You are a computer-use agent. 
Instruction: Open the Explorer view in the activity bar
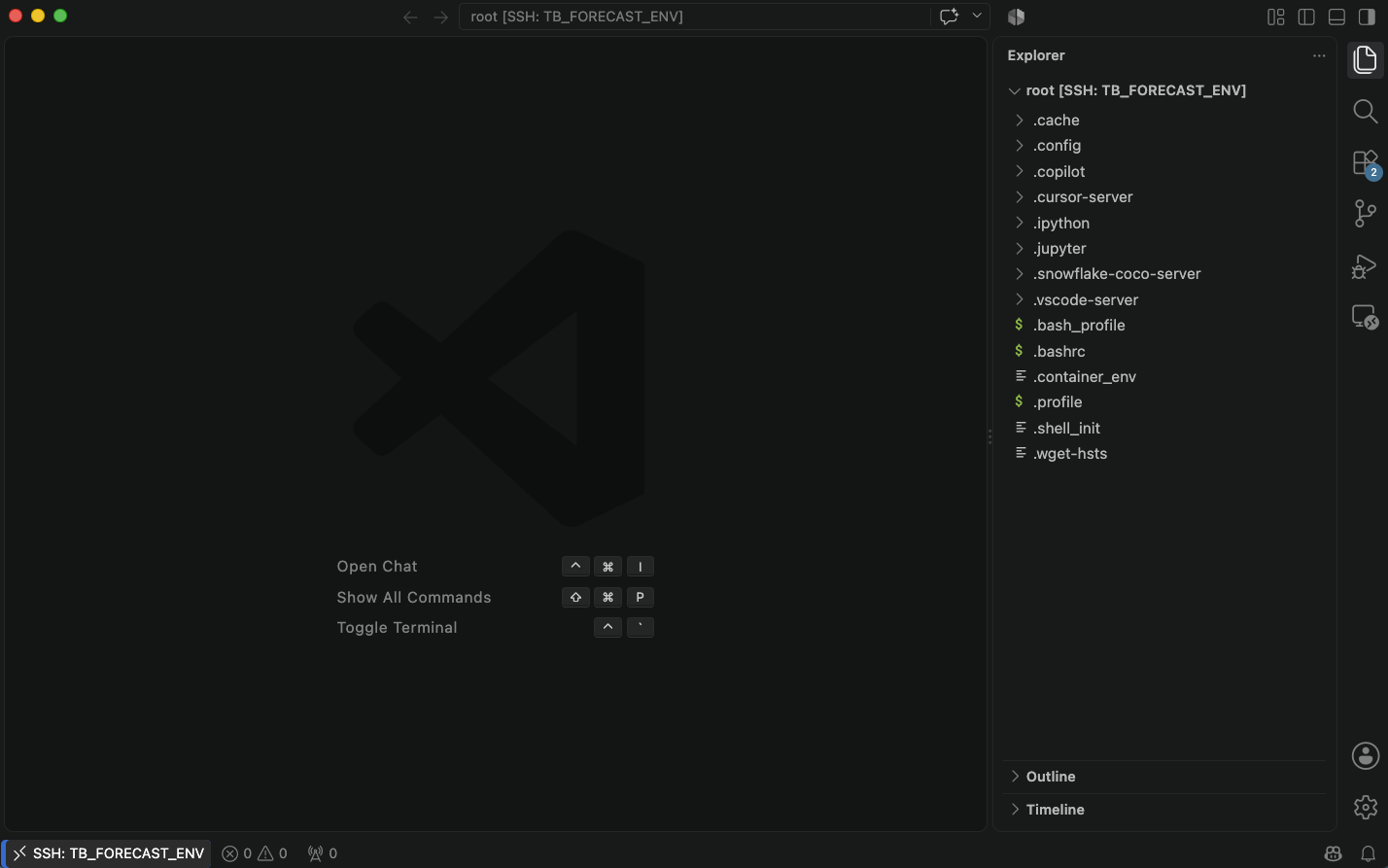point(1365,59)
